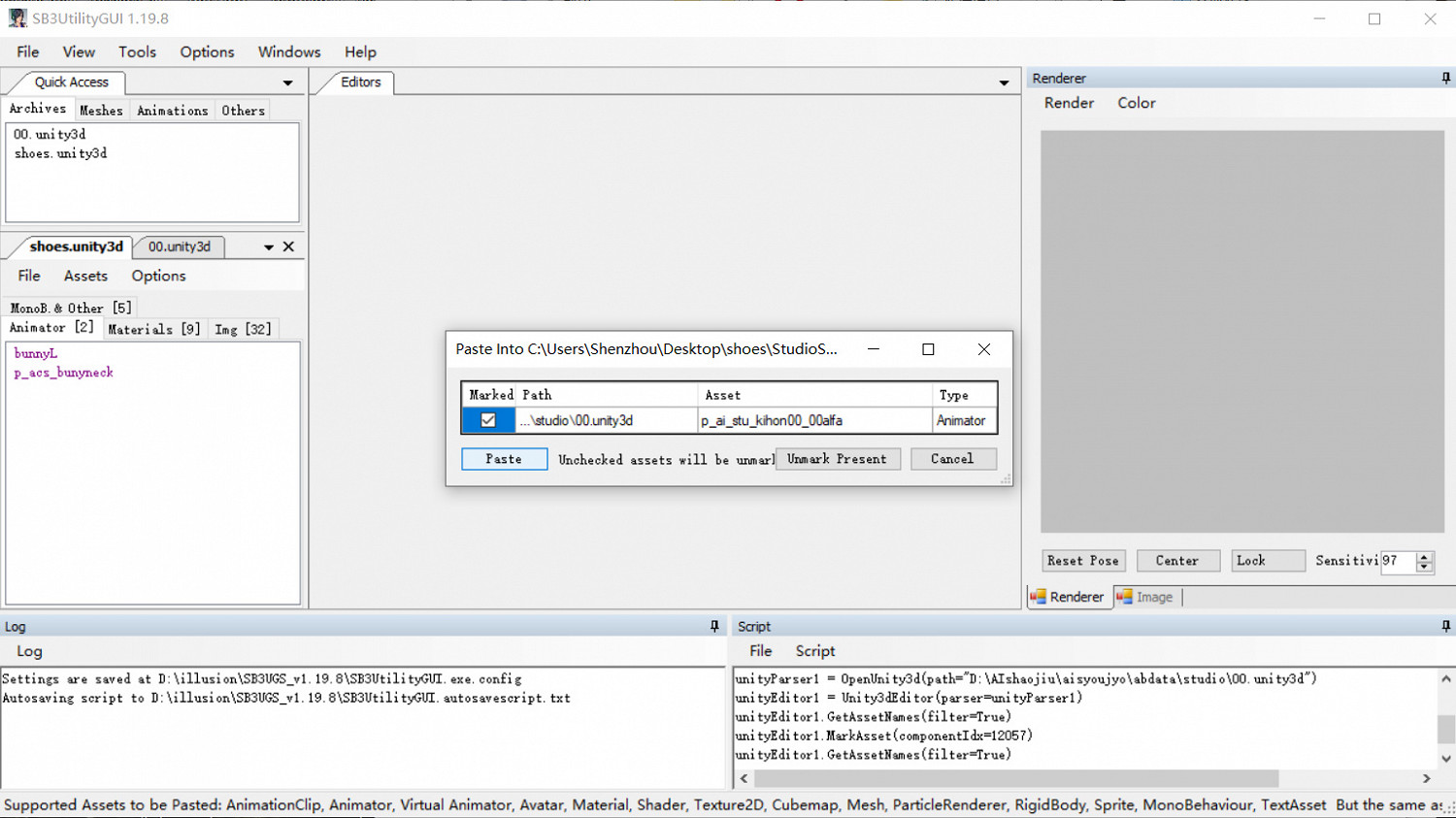Close the Paste Into dialog
Viewport: 1456px width, 818px height.
click(x=983, y=349)
